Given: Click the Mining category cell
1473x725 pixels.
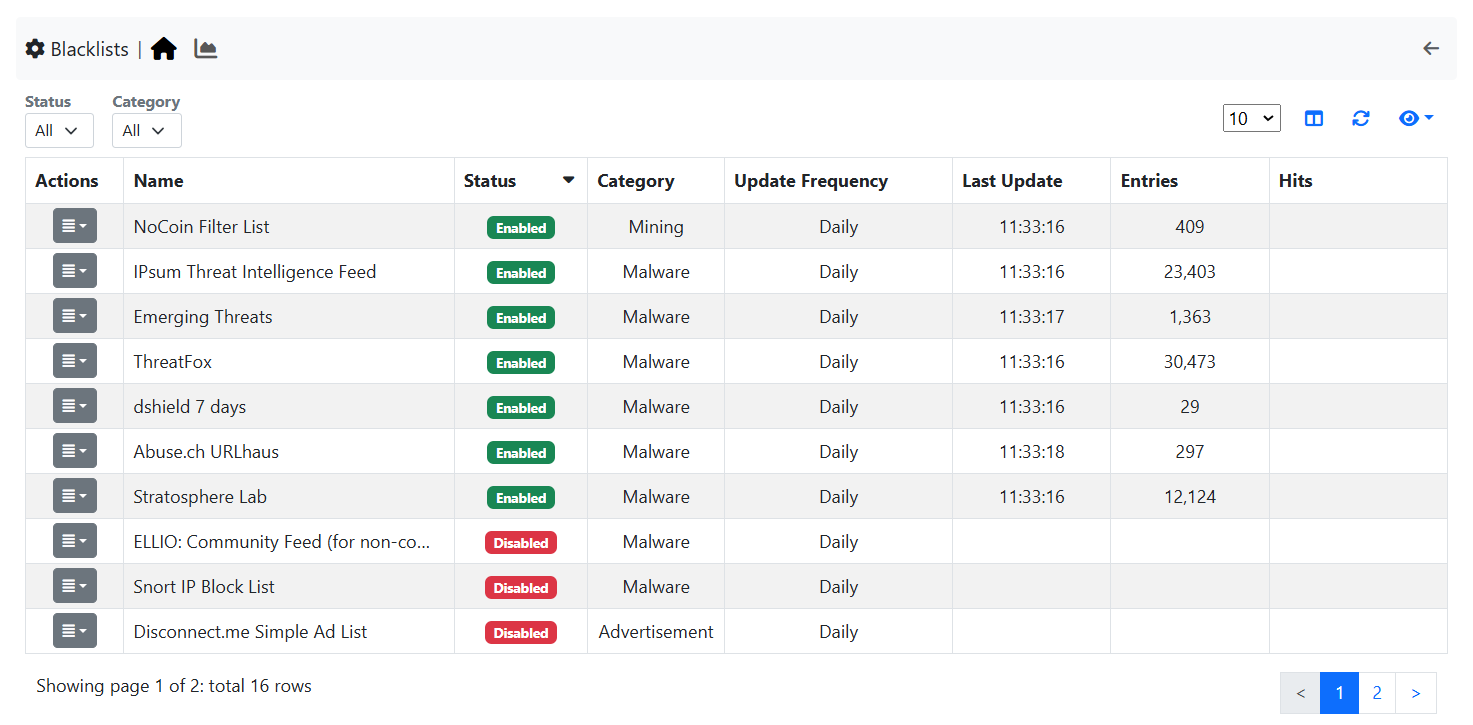Looking at the screenshot, I should [x=656, y=227].
